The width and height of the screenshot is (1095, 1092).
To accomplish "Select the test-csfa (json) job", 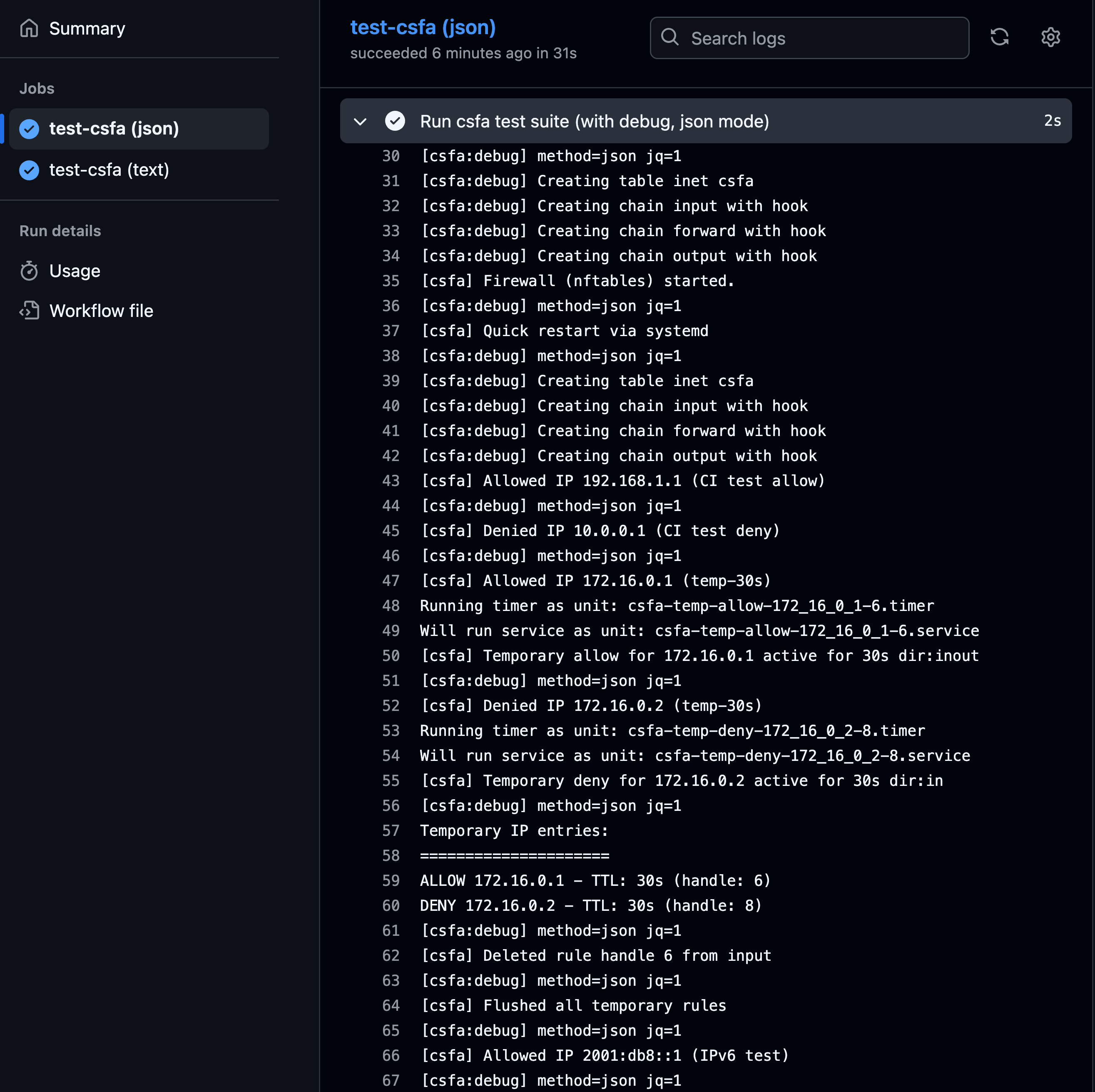I will (x=139, y=129).
